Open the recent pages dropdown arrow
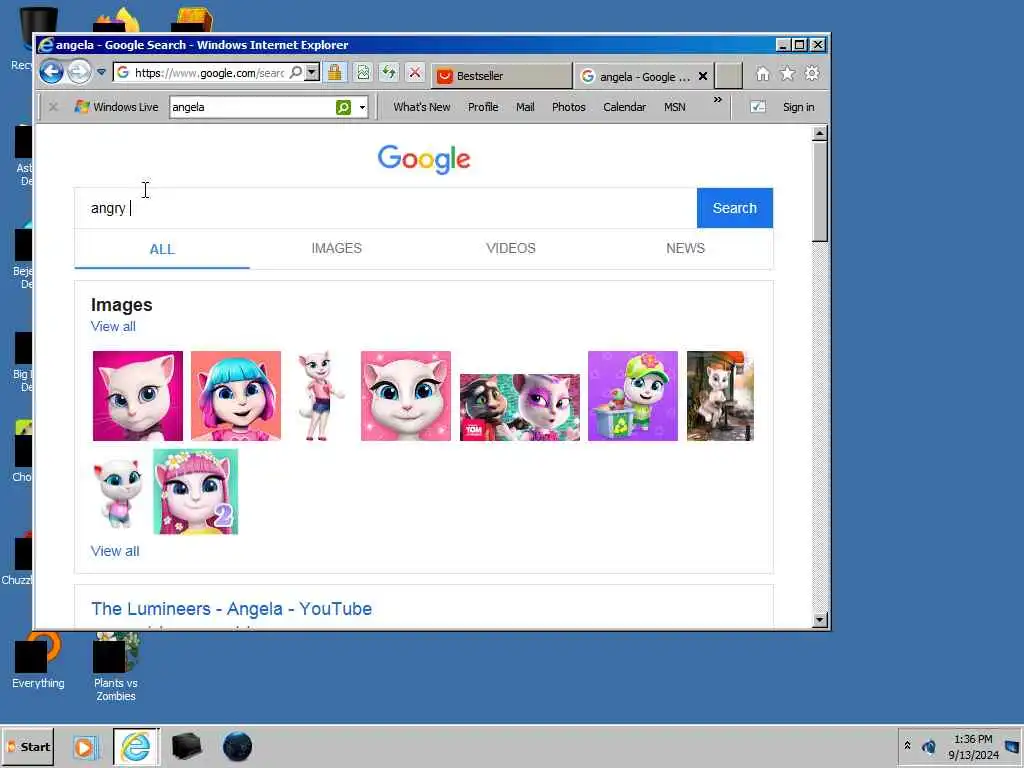1024x768 pixels. [101, 72]
